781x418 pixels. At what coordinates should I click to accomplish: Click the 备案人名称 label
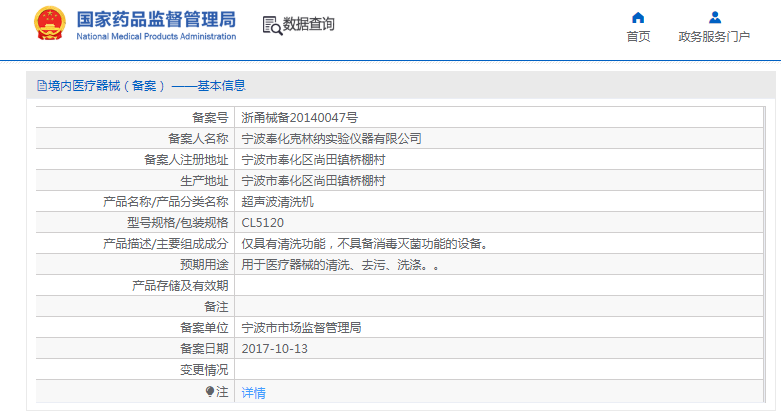198,139
